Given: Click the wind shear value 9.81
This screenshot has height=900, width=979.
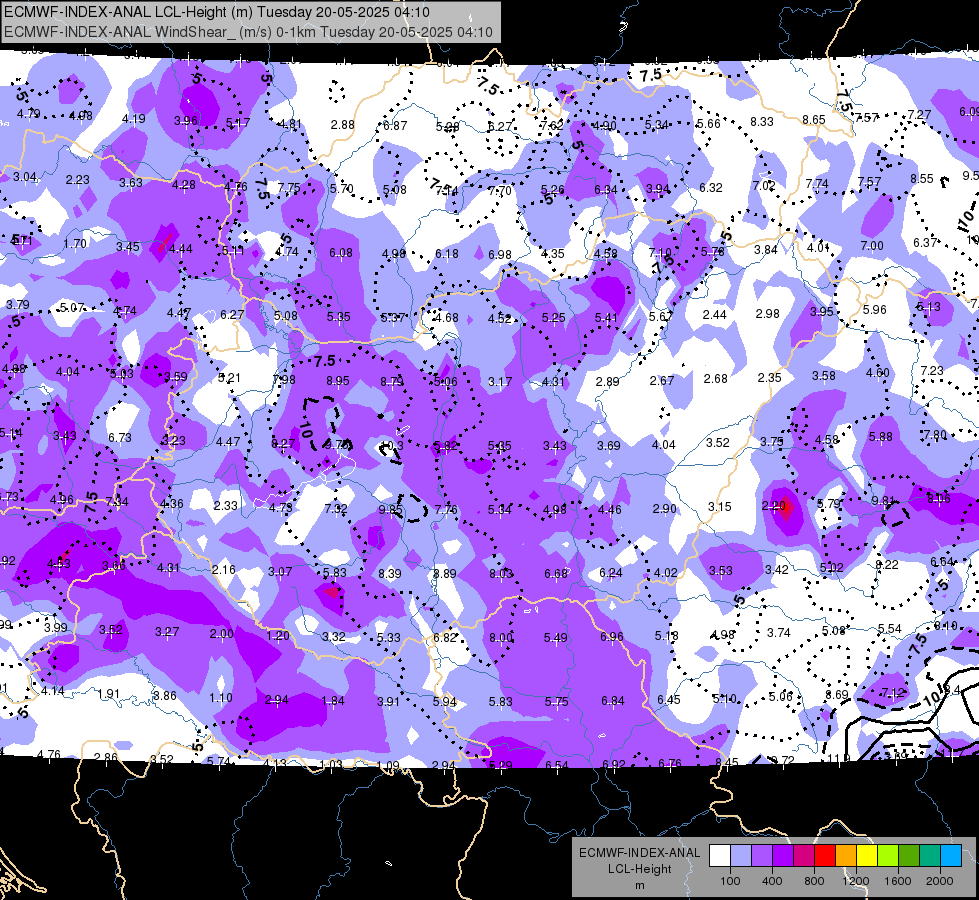Looking at the screenshot, I should pos(883,500).
